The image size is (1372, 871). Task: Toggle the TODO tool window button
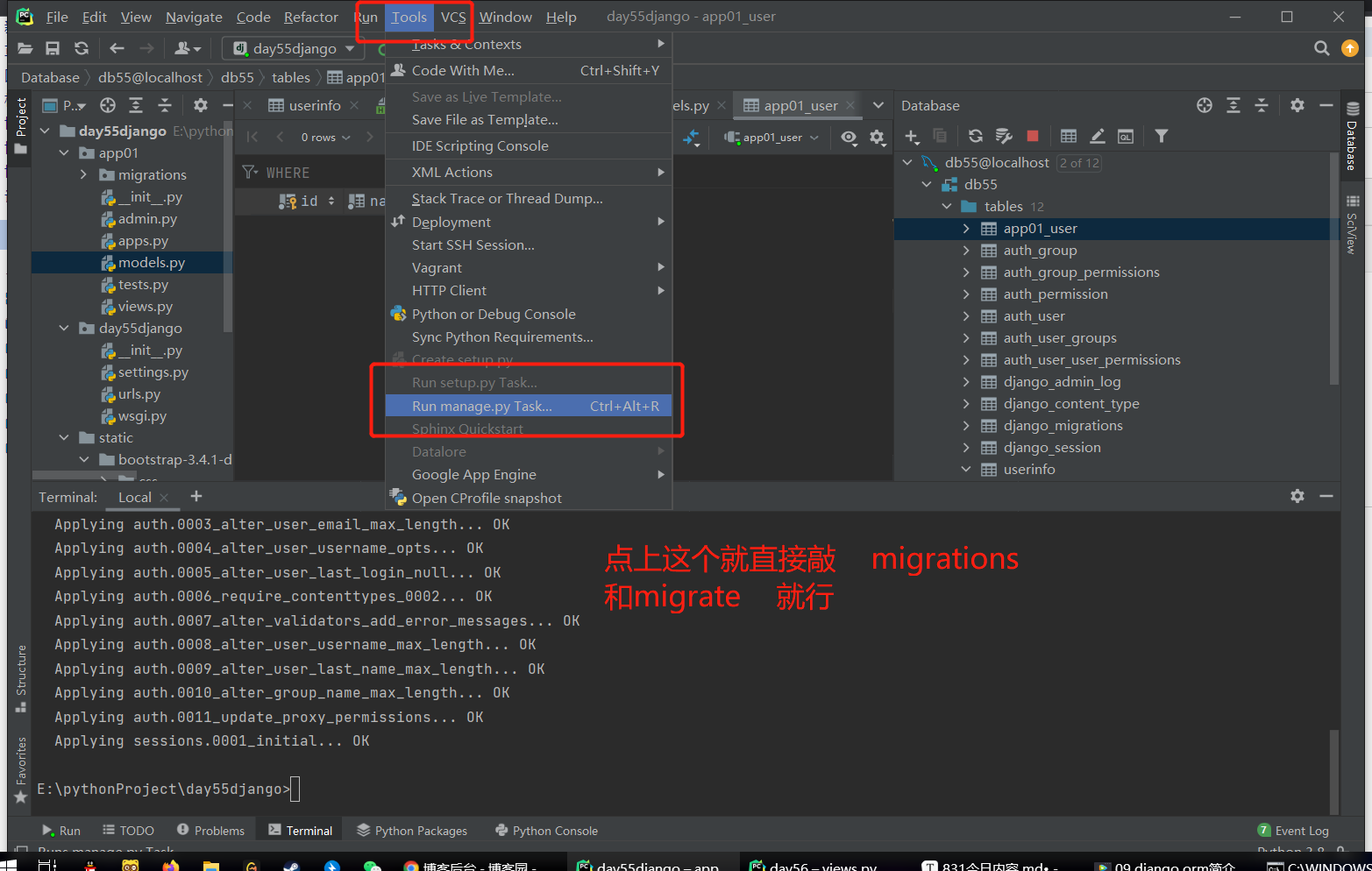coord(128,831)
